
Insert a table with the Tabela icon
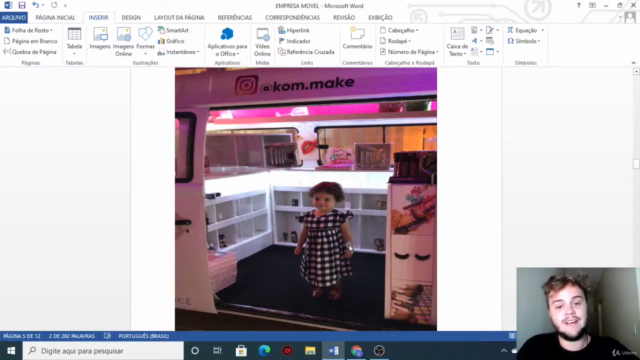(x=74, y=41)
